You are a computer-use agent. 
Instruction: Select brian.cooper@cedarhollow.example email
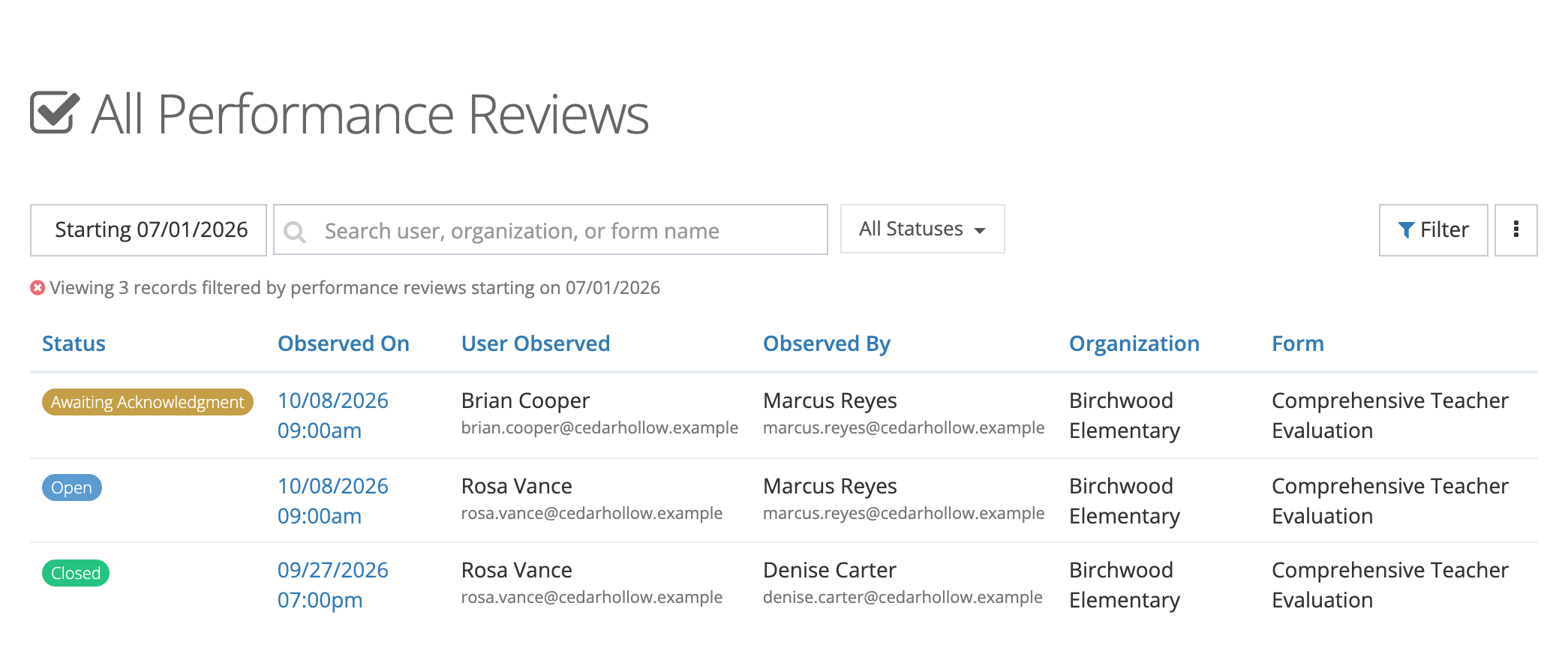click(600, 427)
